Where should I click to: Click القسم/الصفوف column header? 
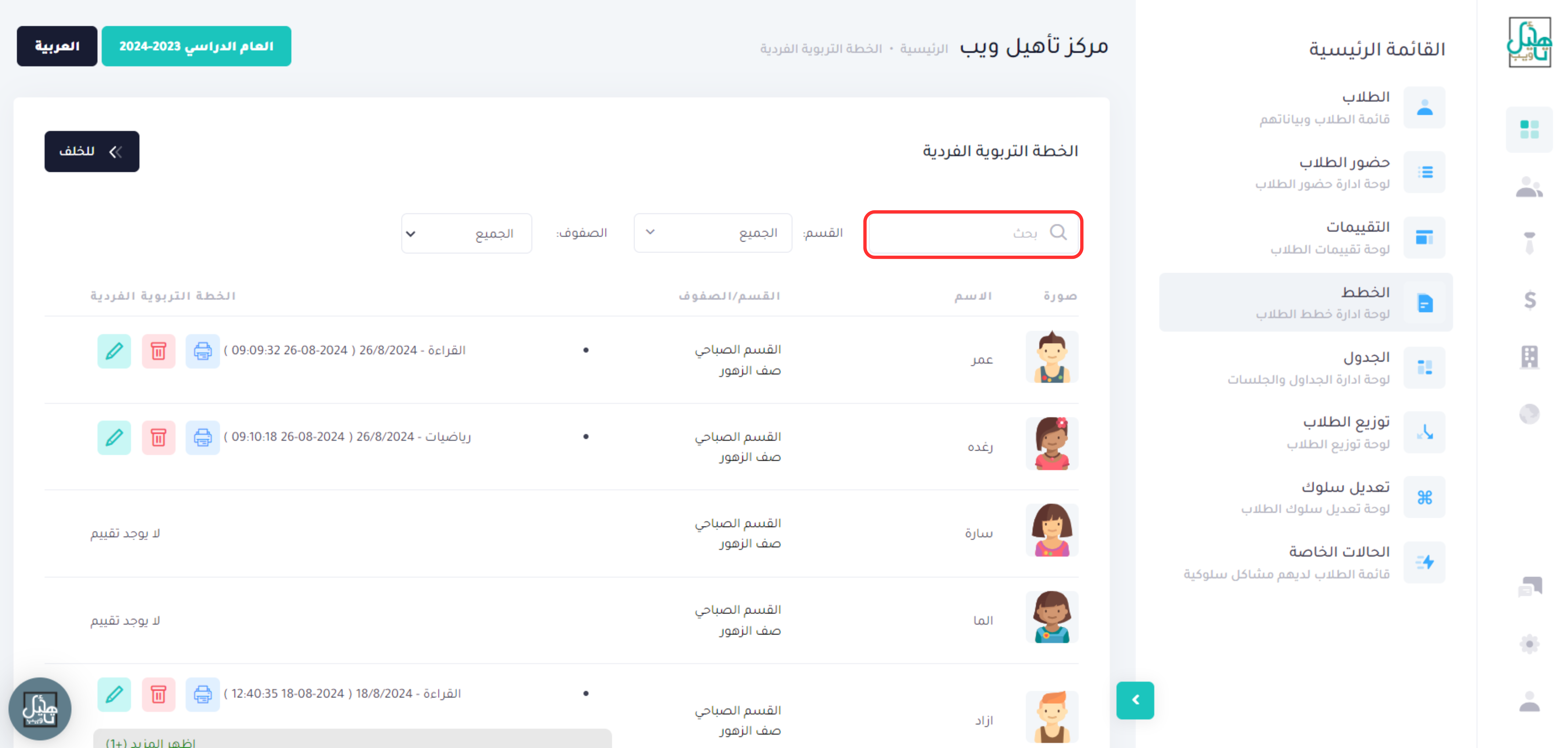pos(729,296)
